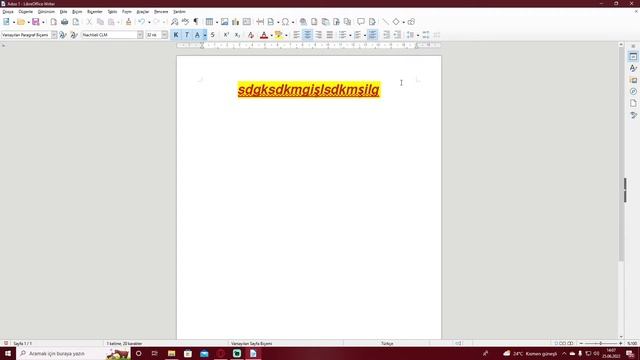This screenshot has width=640, height=360.
Task: Open the Biçim menu
Action: click(77, 12)
